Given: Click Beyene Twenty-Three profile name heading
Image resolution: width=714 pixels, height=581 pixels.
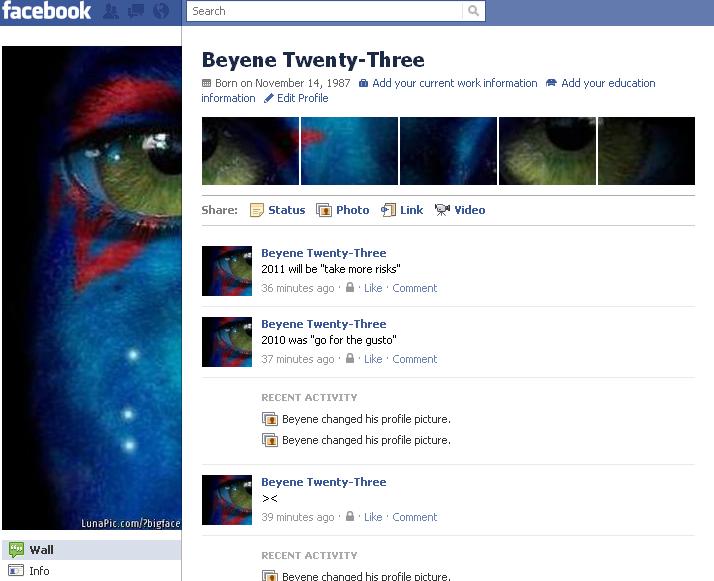Looking at the screenshot, I should (x=313, y=60).
